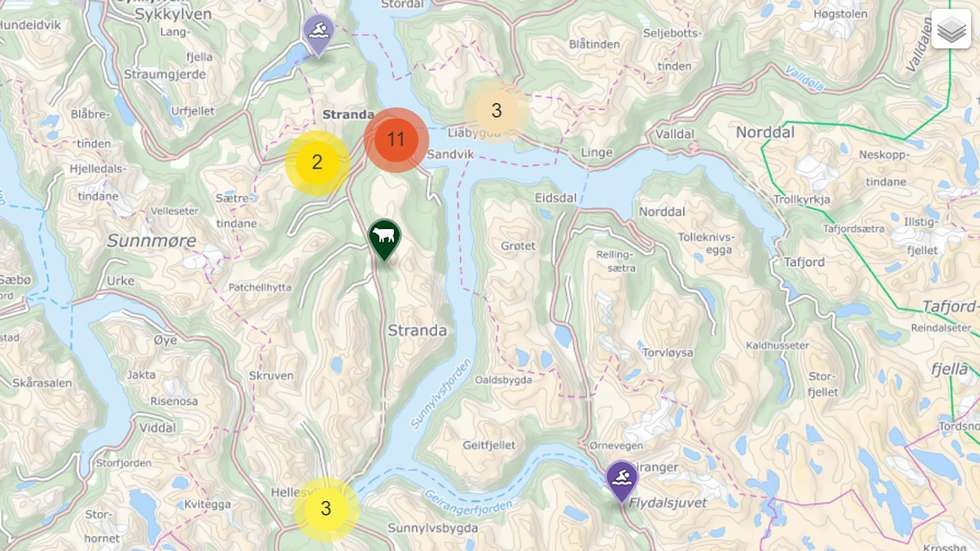The width and height of the screenshot is (980, 551).
Task: Click the Sunnylvsbygda label
Action: [432, 528]
